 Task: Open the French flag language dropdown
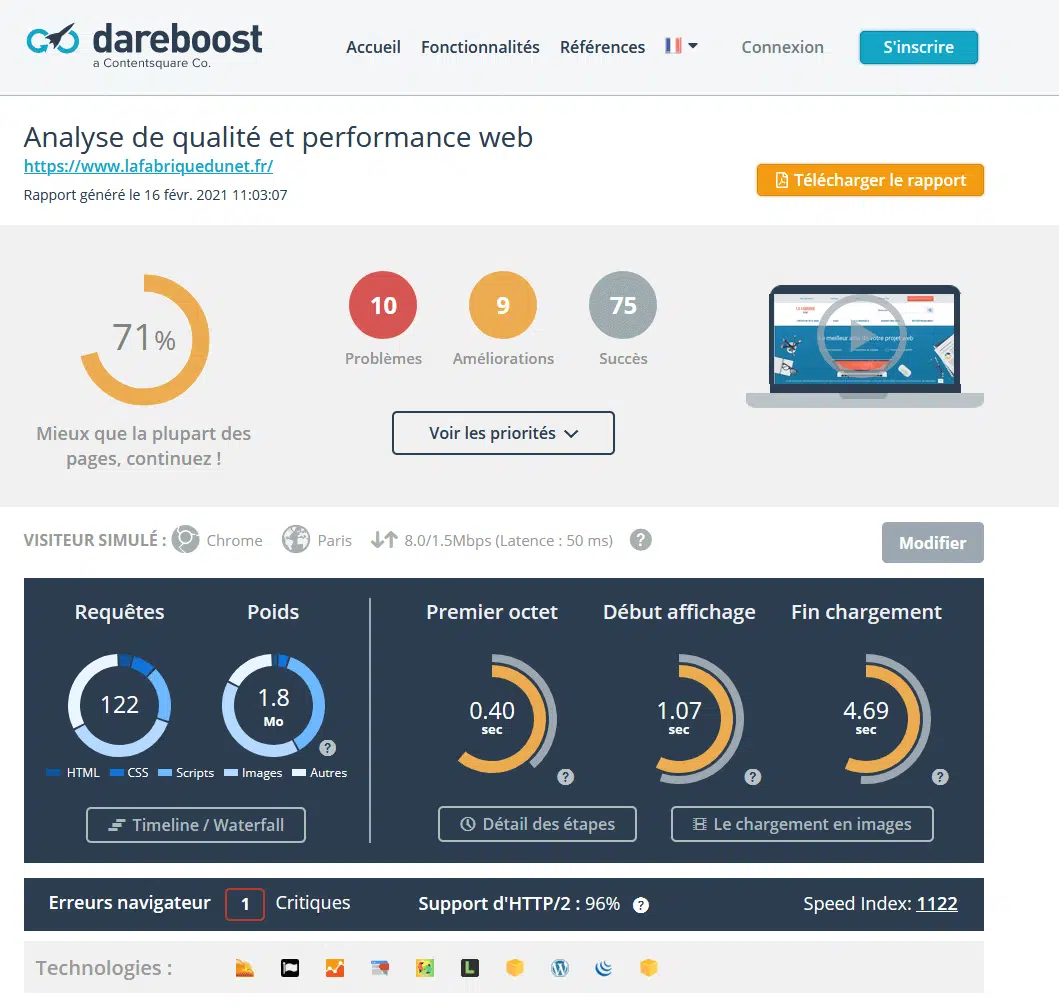pos(681,46)
